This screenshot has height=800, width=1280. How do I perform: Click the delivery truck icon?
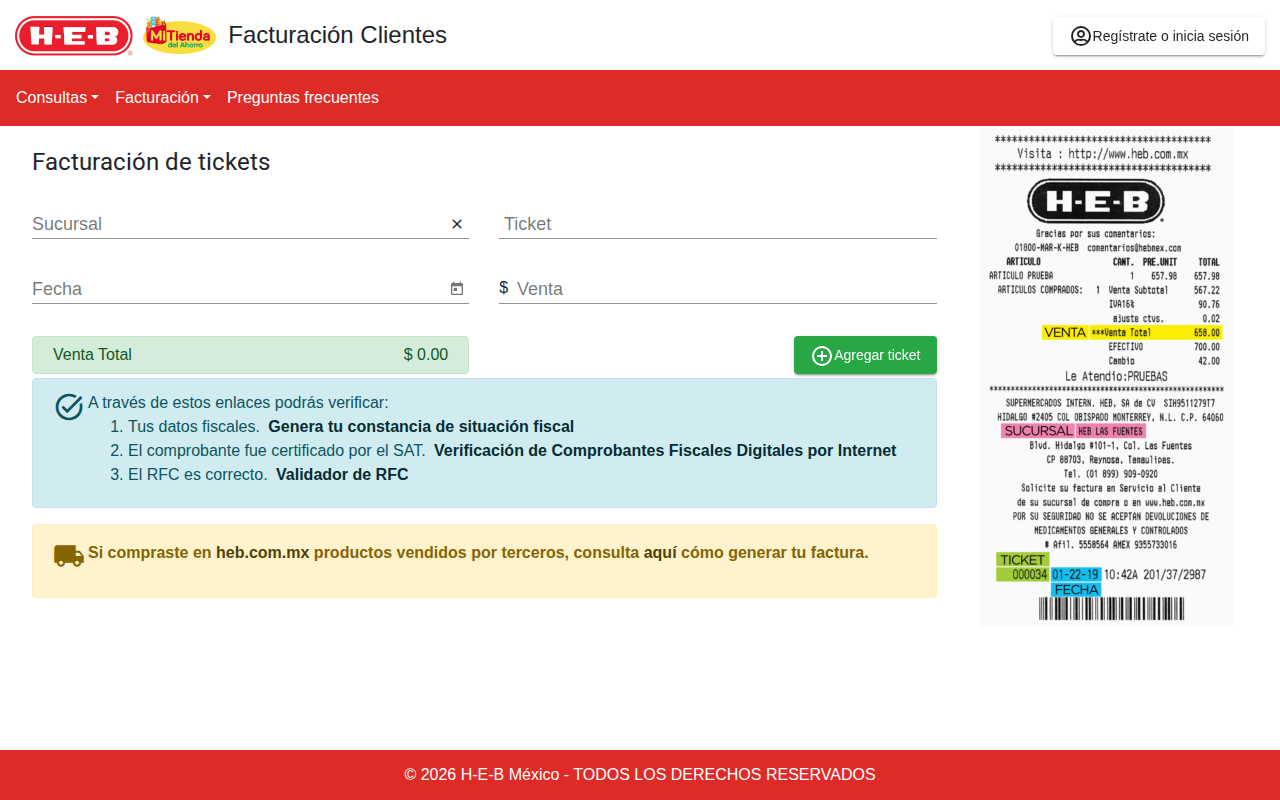click(x=69, y=556)
